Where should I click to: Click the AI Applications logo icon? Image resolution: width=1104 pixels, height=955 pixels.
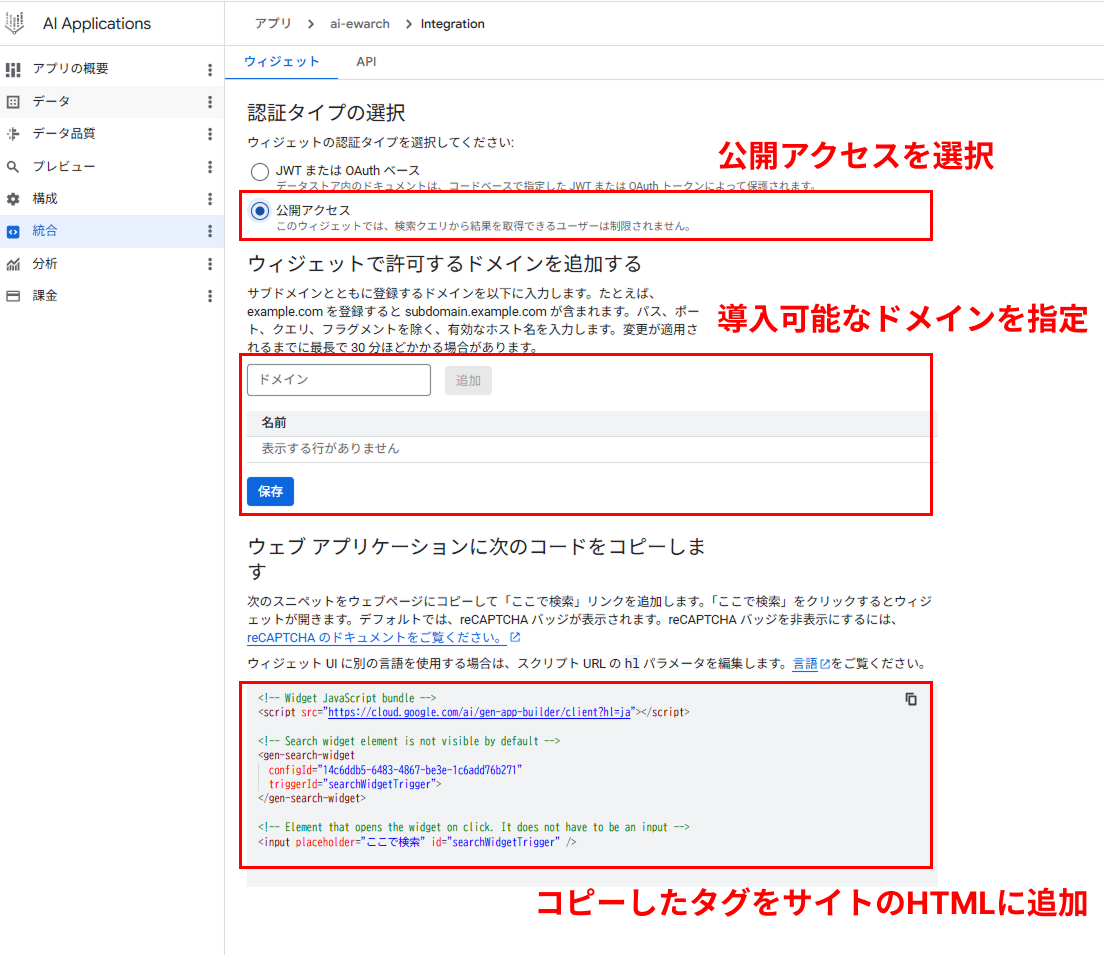[x=14, y=23]
